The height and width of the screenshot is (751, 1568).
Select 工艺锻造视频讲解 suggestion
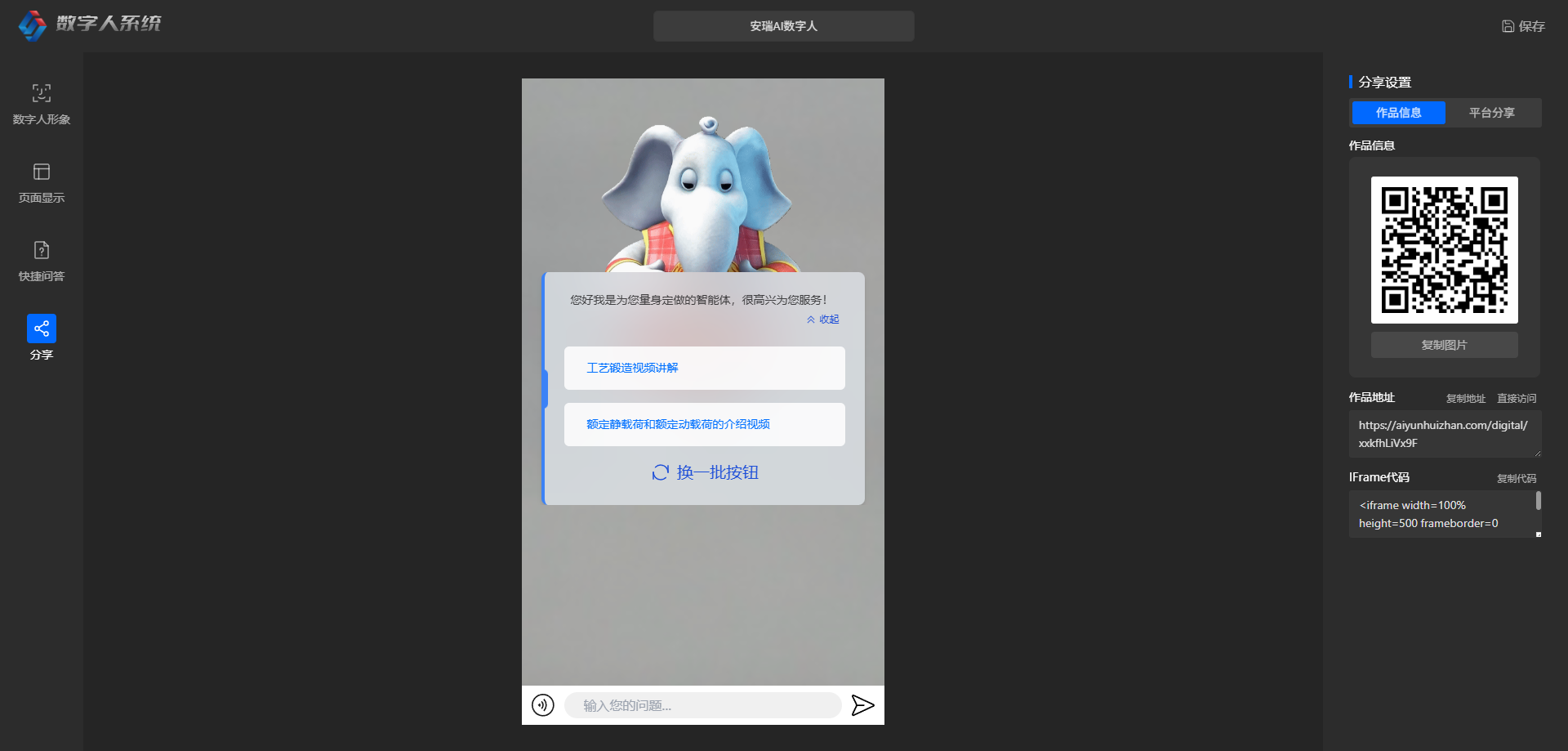tap(704, 368)
